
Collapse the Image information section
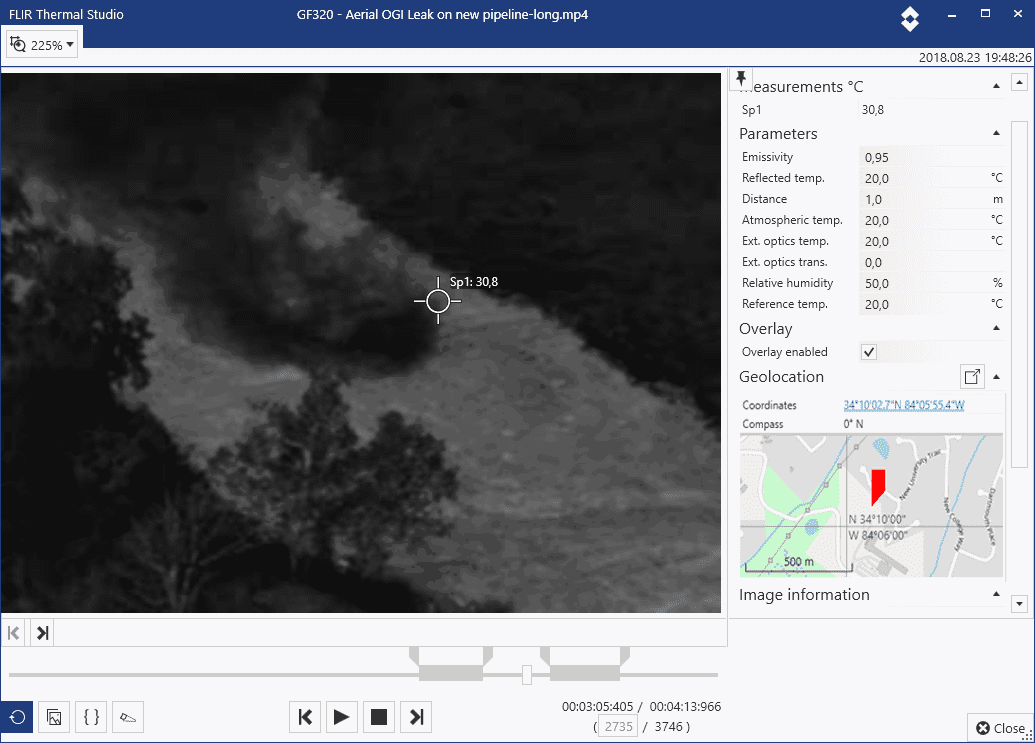[996, 595]
